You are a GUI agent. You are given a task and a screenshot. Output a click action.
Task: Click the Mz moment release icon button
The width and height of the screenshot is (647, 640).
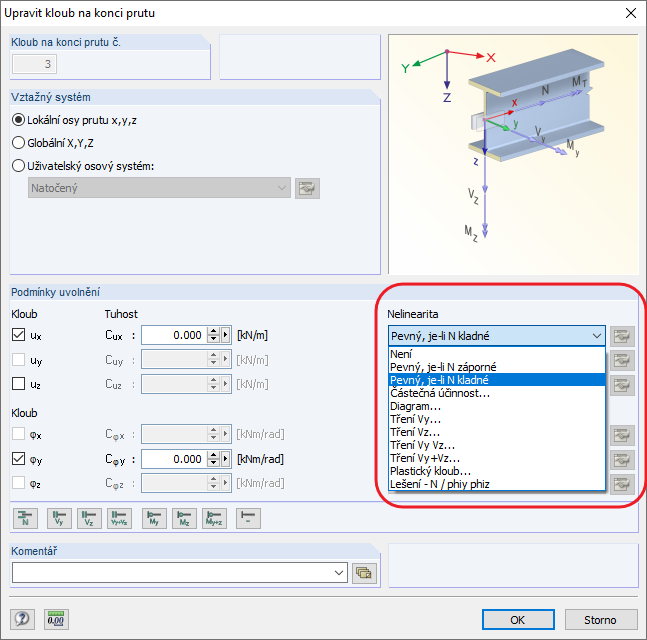(x=184, y=518)
